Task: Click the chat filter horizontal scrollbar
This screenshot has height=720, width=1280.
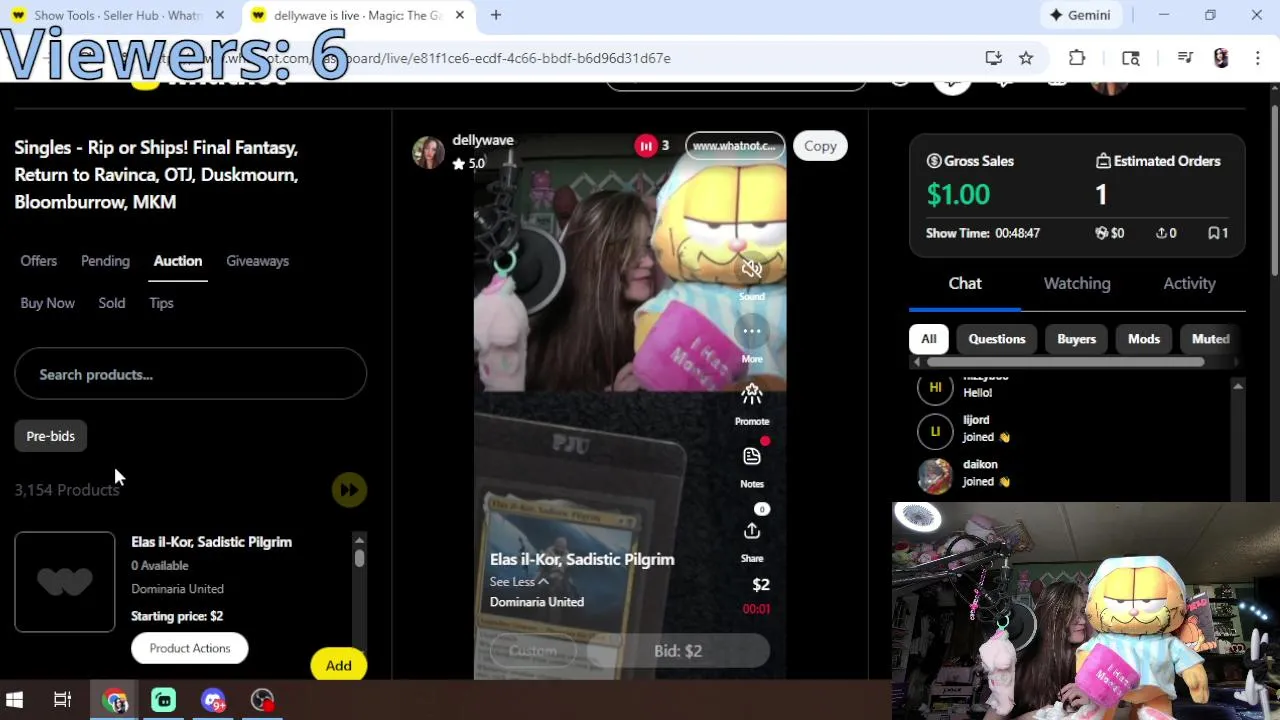Action: pyautogui.click(x=1065, y=362)
